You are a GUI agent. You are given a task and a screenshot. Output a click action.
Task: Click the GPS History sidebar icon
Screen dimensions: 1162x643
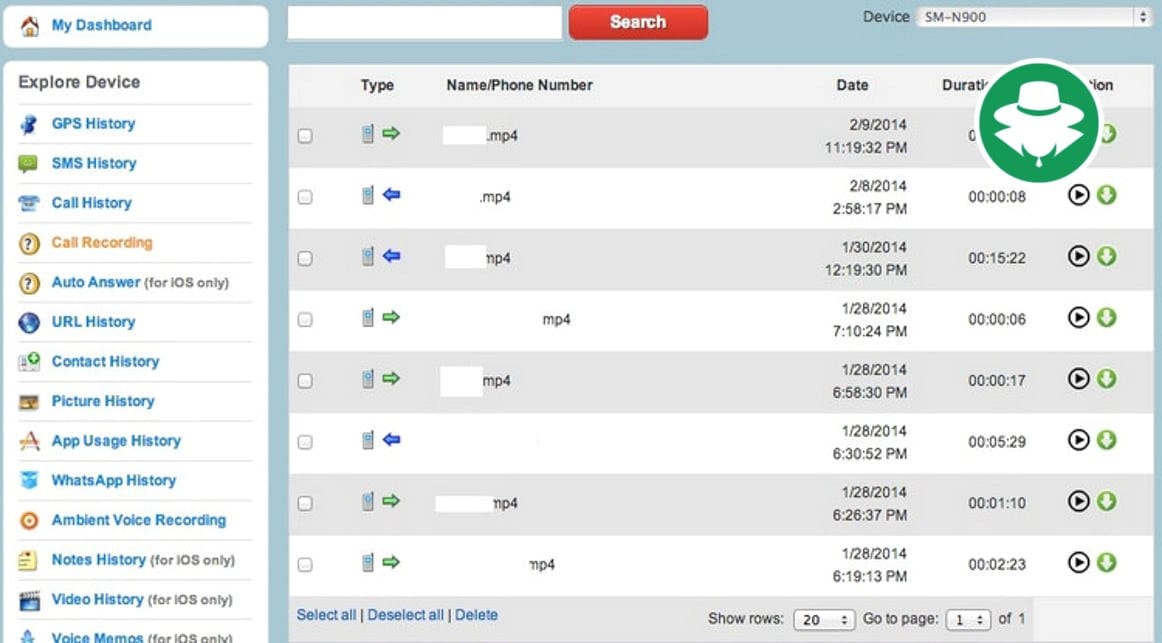tap(29, 124)
